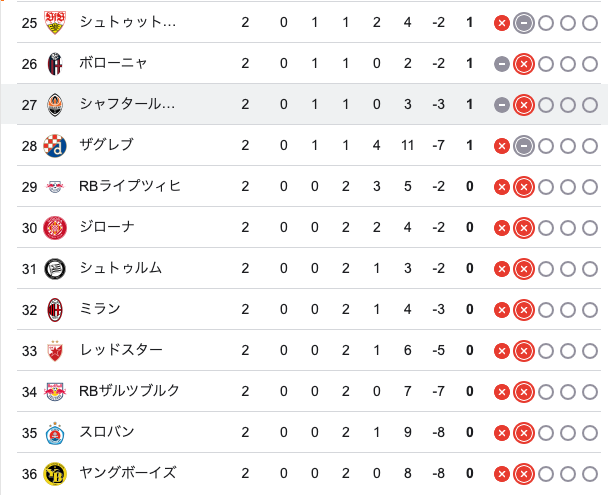Click the Young Boys yellow crest

[55, 474]
